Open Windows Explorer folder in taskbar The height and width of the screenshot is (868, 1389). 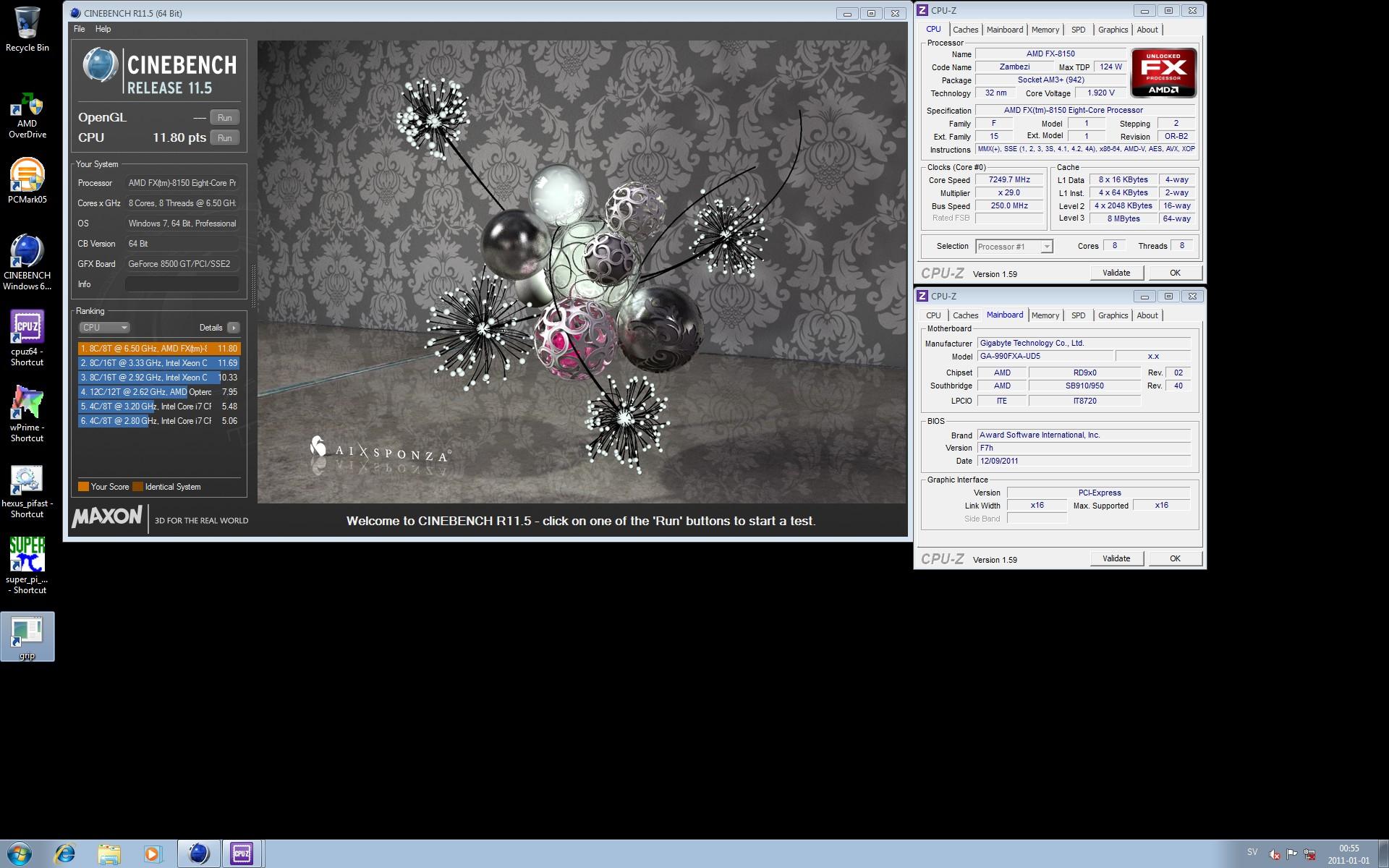point(109,854)
